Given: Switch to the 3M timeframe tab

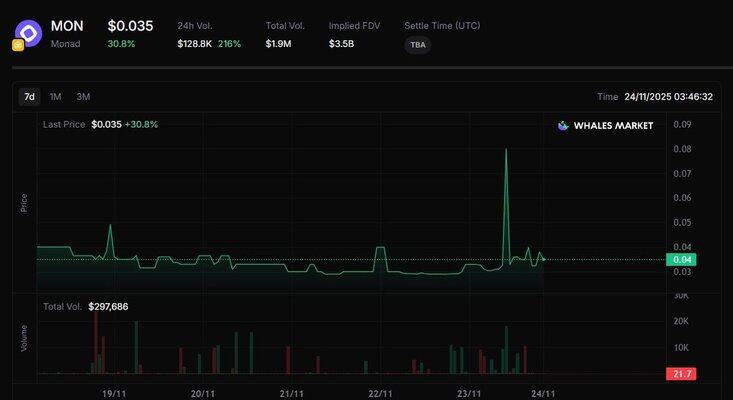Looking at the screenshot, I should (83, 97).
